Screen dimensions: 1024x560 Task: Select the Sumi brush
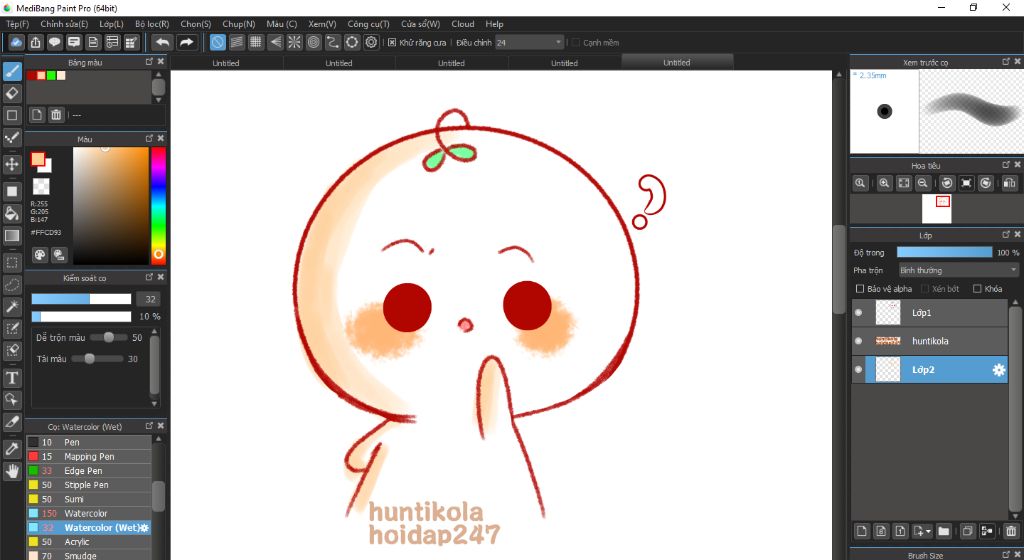[x=89, y=499]
